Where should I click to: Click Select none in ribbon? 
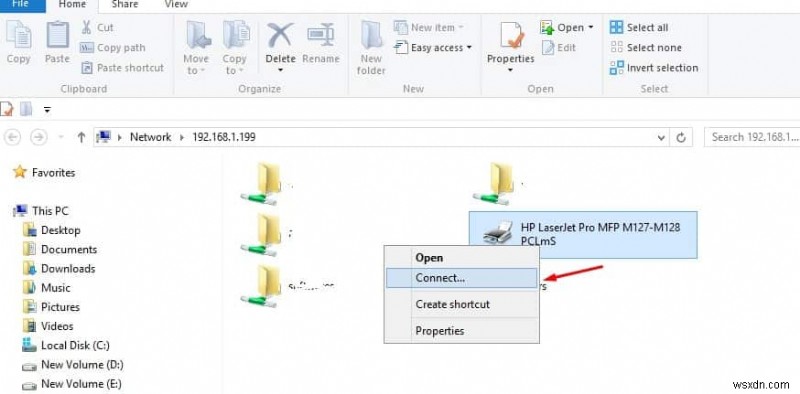[x=646, y=48]
